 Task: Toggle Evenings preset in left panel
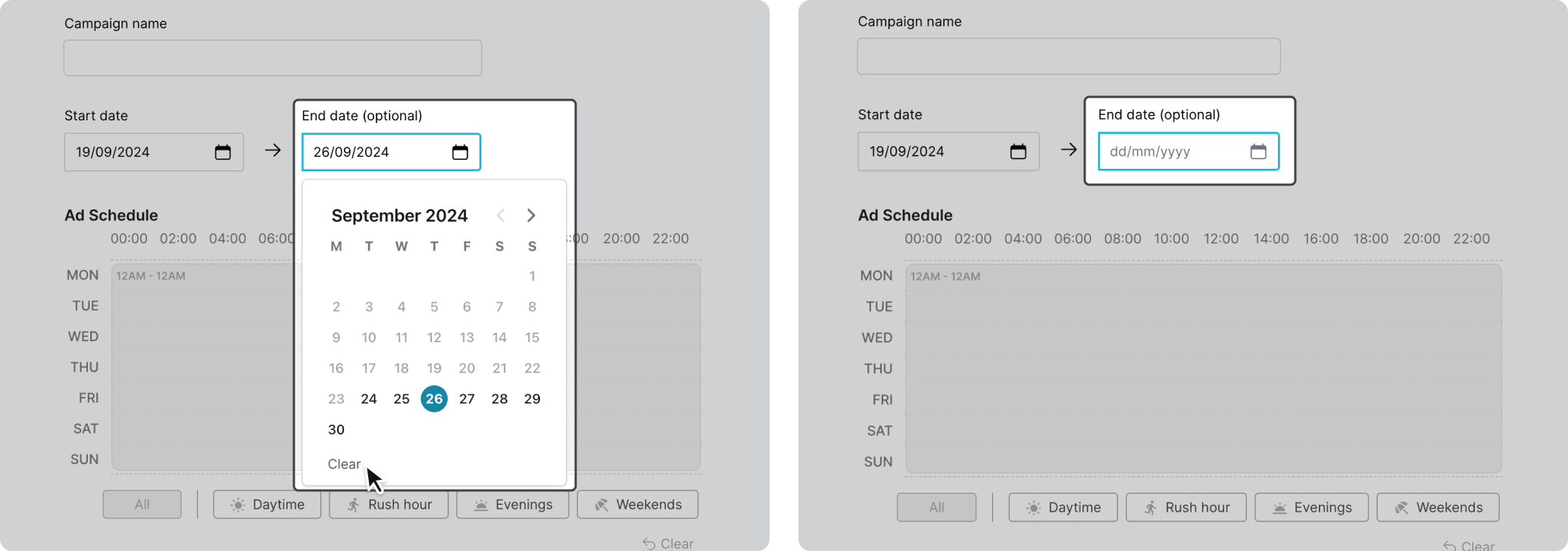click(x=512, y=505)
